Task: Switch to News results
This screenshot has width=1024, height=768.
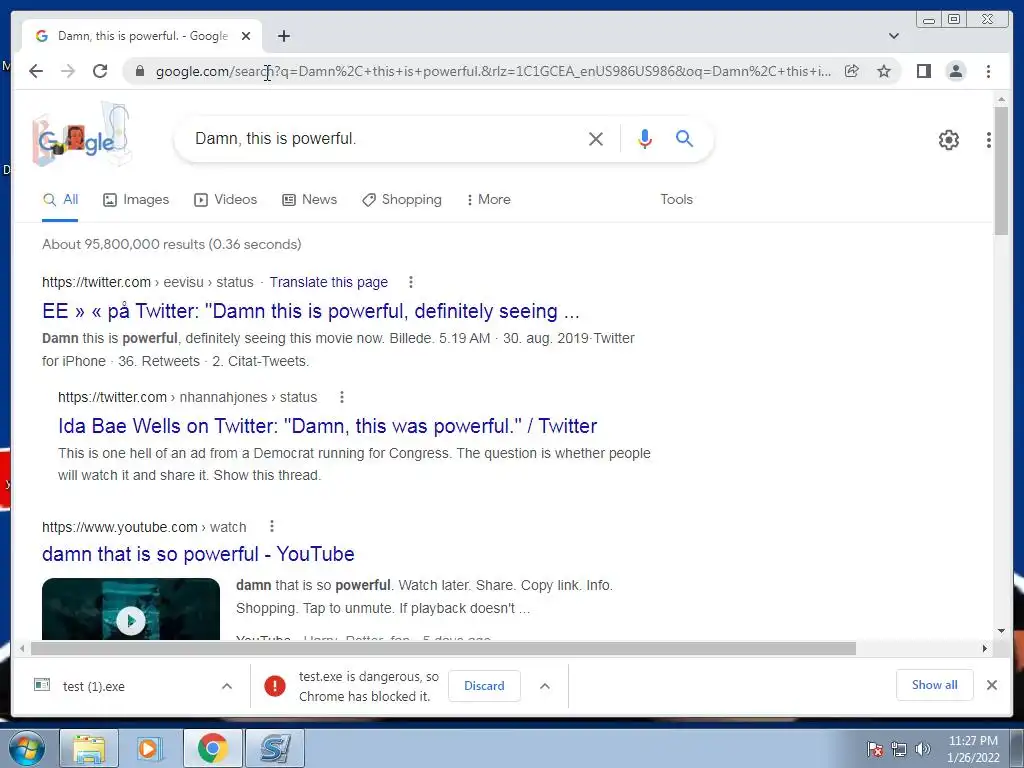Action: pyautogui.click(x=309, y=200)
